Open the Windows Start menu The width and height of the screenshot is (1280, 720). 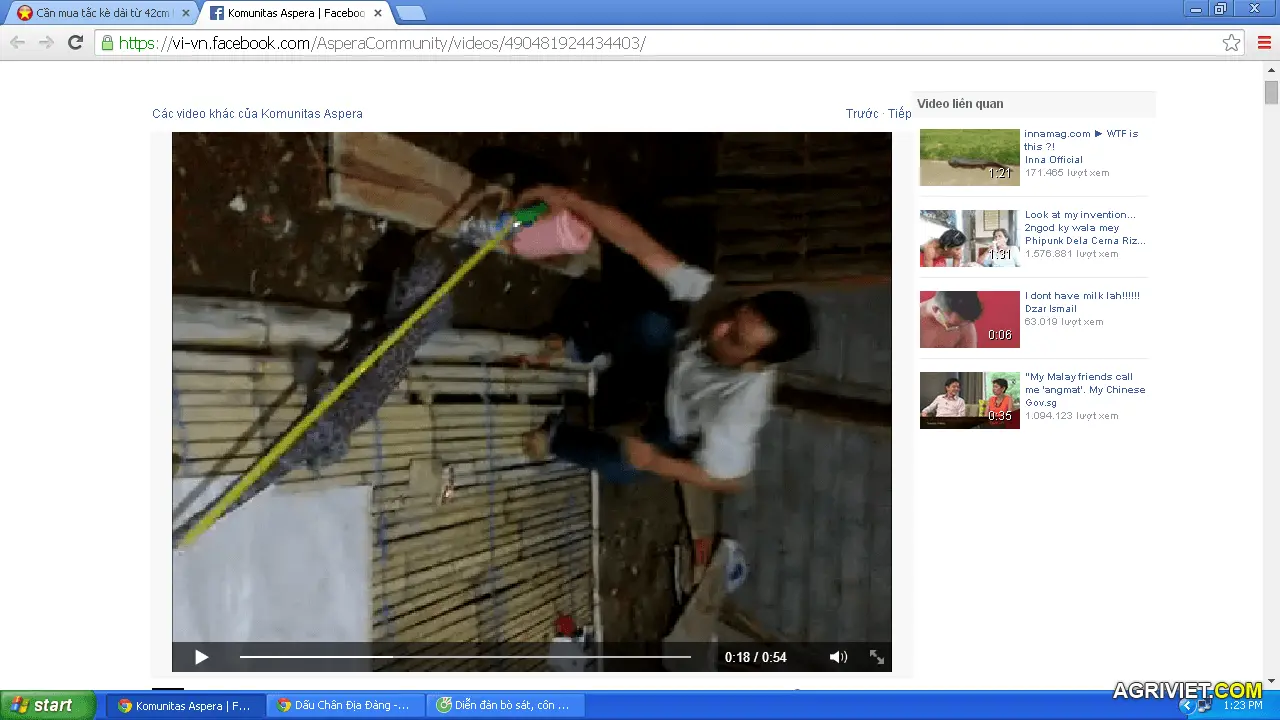point(47,705)
